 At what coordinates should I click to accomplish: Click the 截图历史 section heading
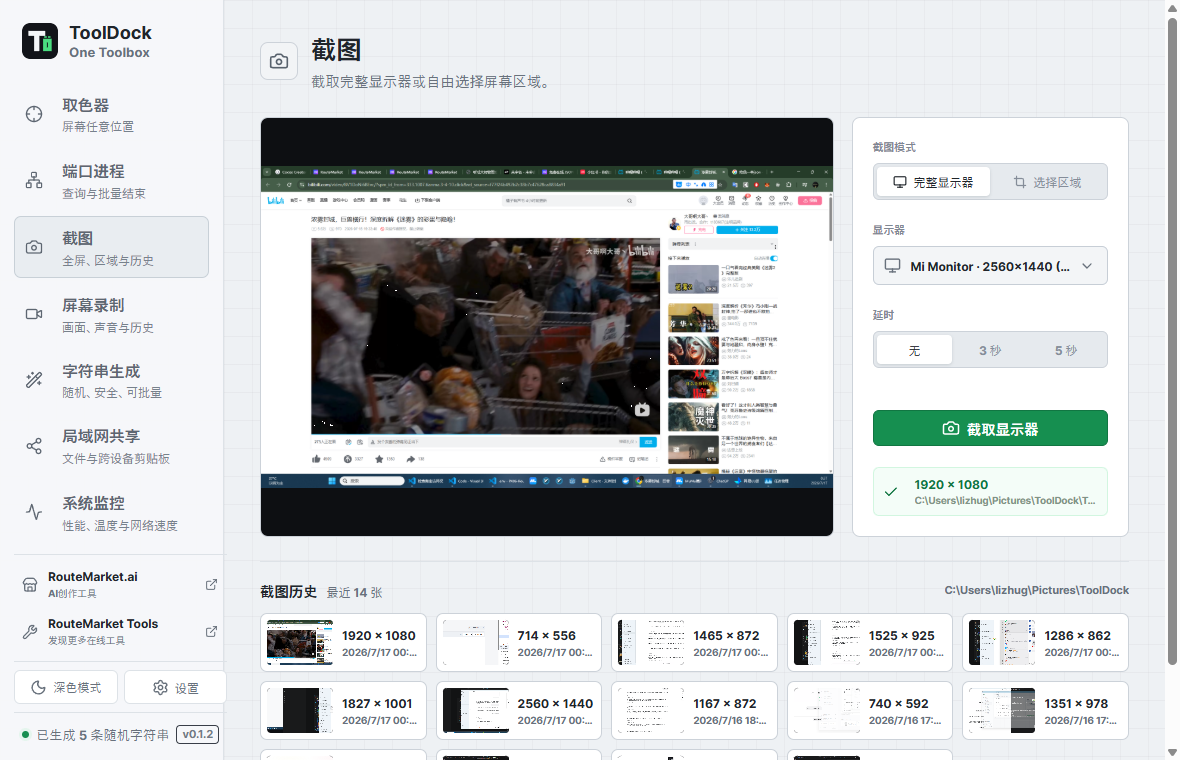[289, 592]
